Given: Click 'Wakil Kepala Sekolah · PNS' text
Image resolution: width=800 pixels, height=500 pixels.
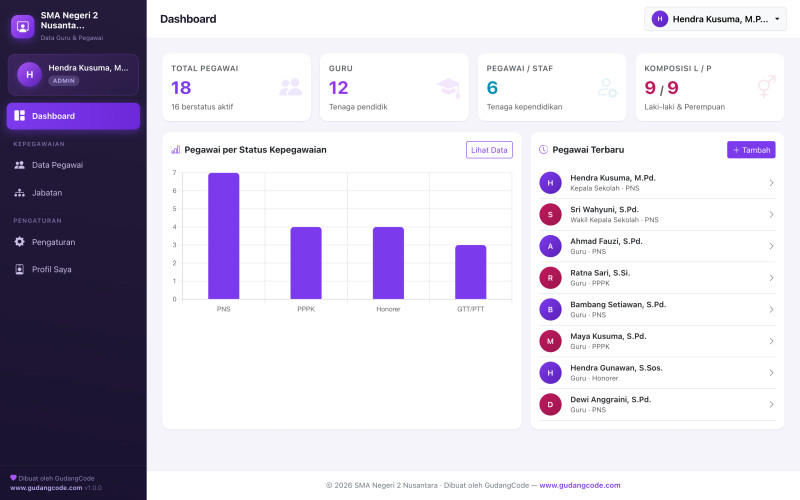Looking at the screenshot, I should [614, 220].
